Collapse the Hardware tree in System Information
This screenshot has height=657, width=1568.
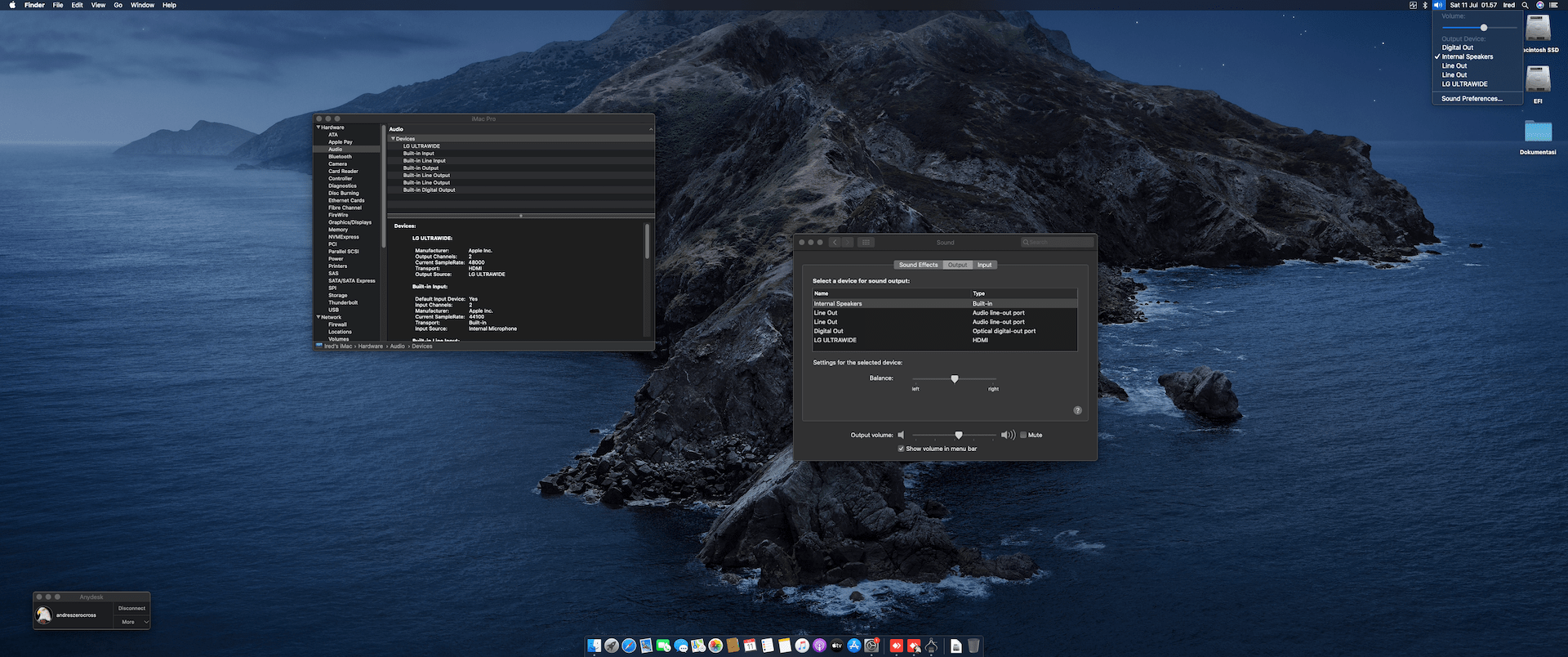(x=318, y=127)
